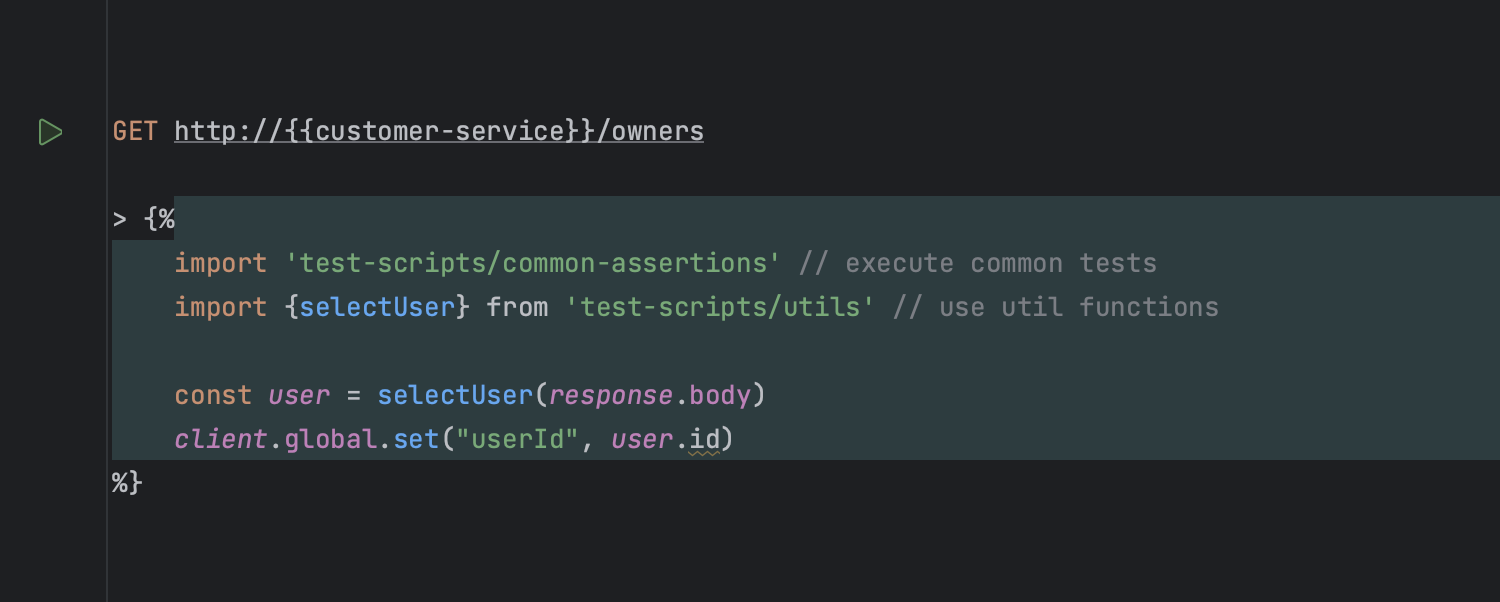Viewport: 1500px width, 602px height.
Task: Click 'response' in response.body
Action: 611,395
